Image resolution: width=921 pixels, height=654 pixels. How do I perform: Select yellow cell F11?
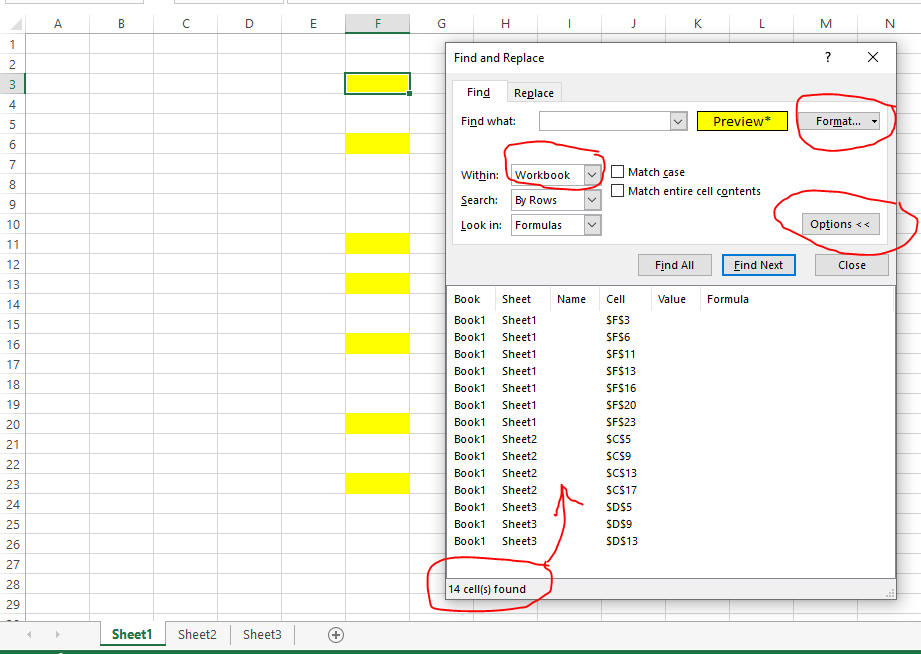click(377, 244)
